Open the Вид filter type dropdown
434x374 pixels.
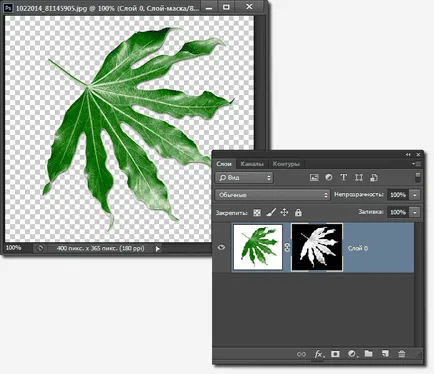click(x=244, y=178)
